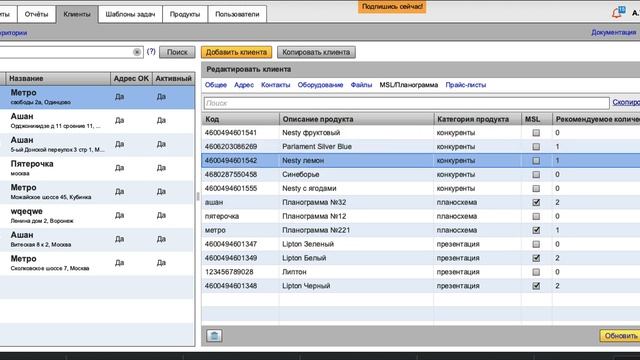Uncheck MSL for Планограмма №221

[x=536, y=230]
